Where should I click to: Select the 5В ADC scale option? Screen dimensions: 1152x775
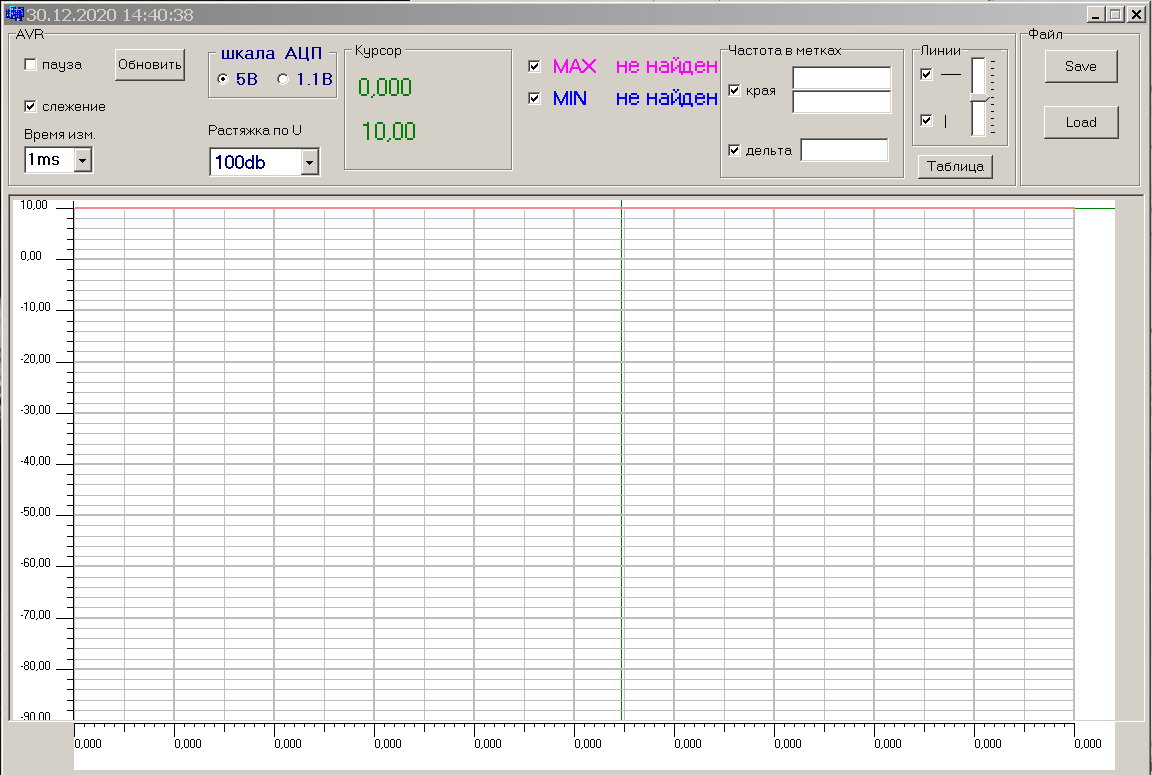click(x=222, y=80)
